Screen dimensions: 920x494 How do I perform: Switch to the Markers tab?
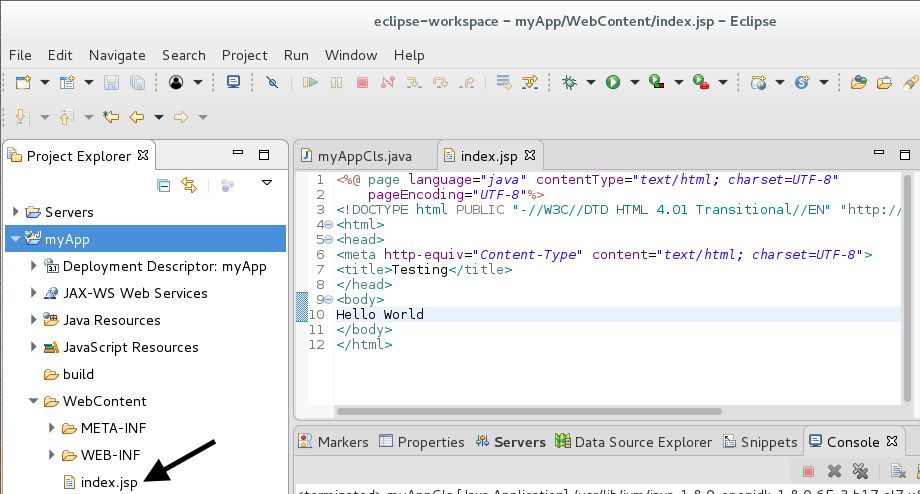click(x=333, y=442)
